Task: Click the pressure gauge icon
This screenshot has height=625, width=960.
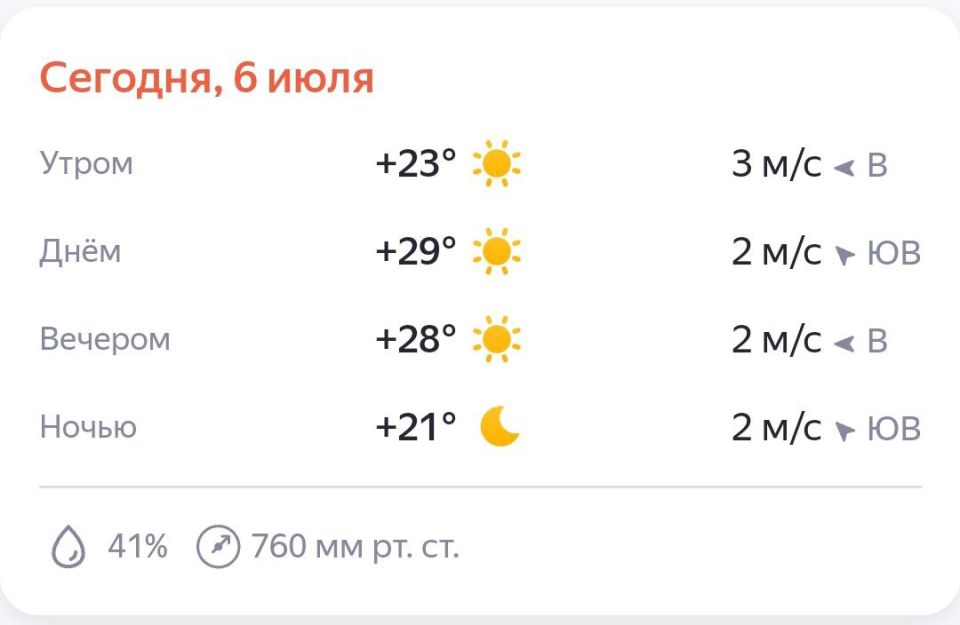Action: [x=218, y=548]
